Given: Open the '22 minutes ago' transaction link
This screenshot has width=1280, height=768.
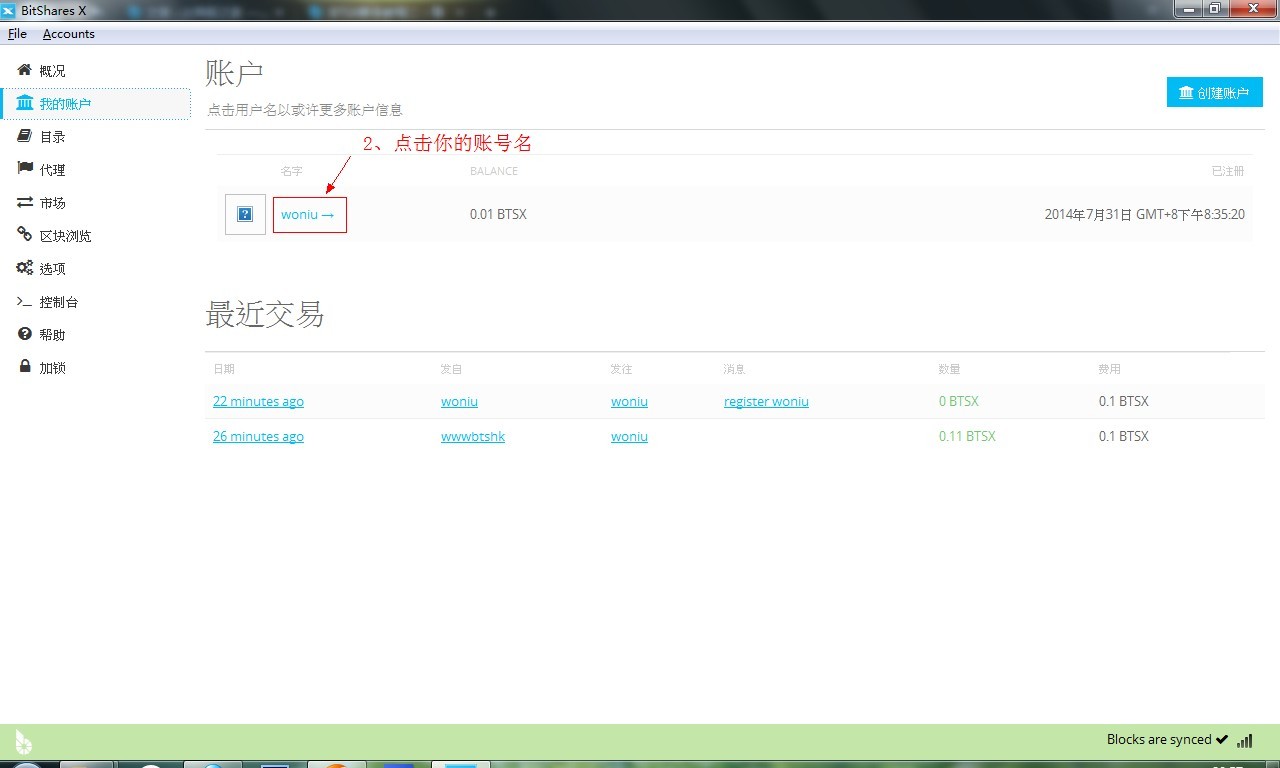Looking at the screenshot, I should (258, 401).
